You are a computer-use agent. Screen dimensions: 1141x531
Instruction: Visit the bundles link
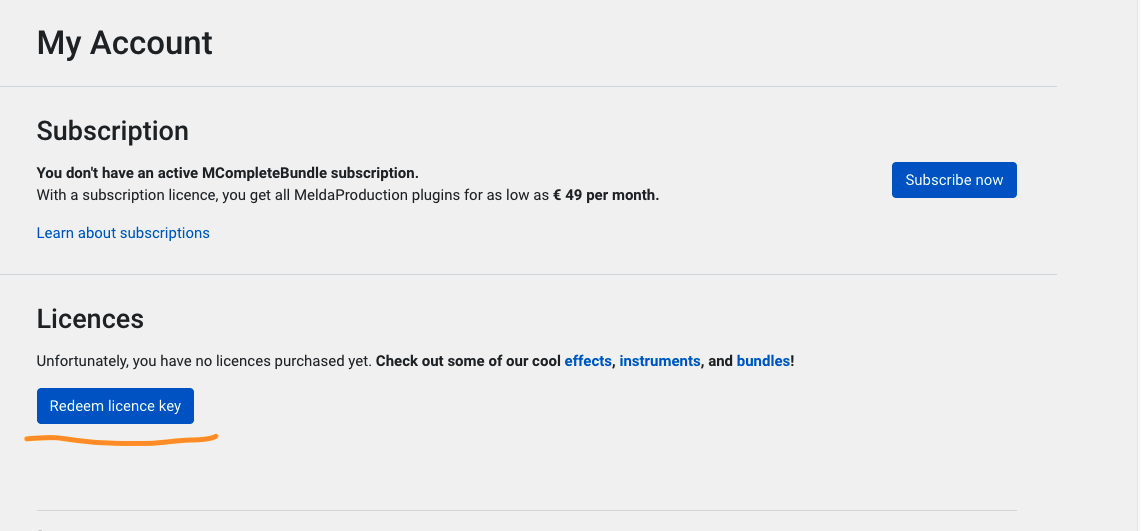[763, 361]
